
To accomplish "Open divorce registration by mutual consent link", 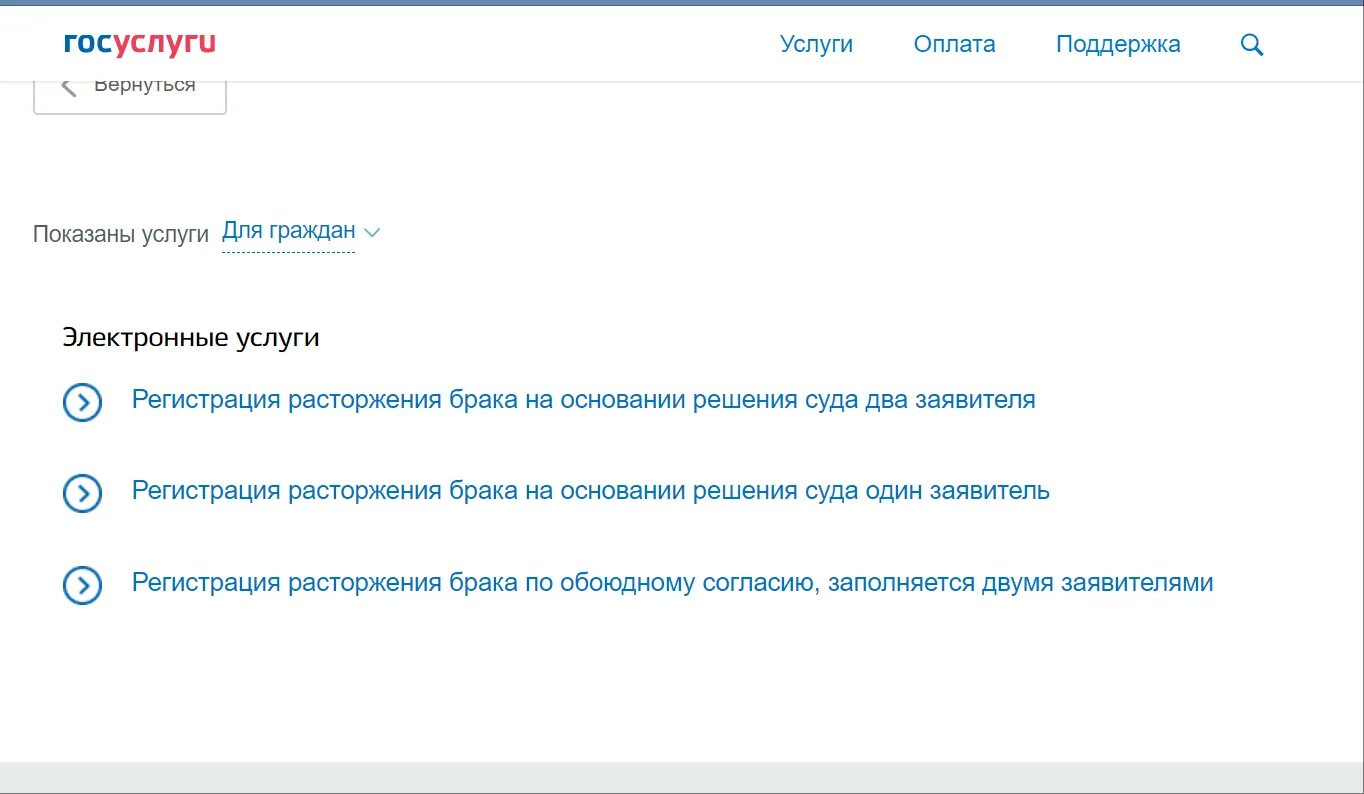I will (x=673, y=583).
